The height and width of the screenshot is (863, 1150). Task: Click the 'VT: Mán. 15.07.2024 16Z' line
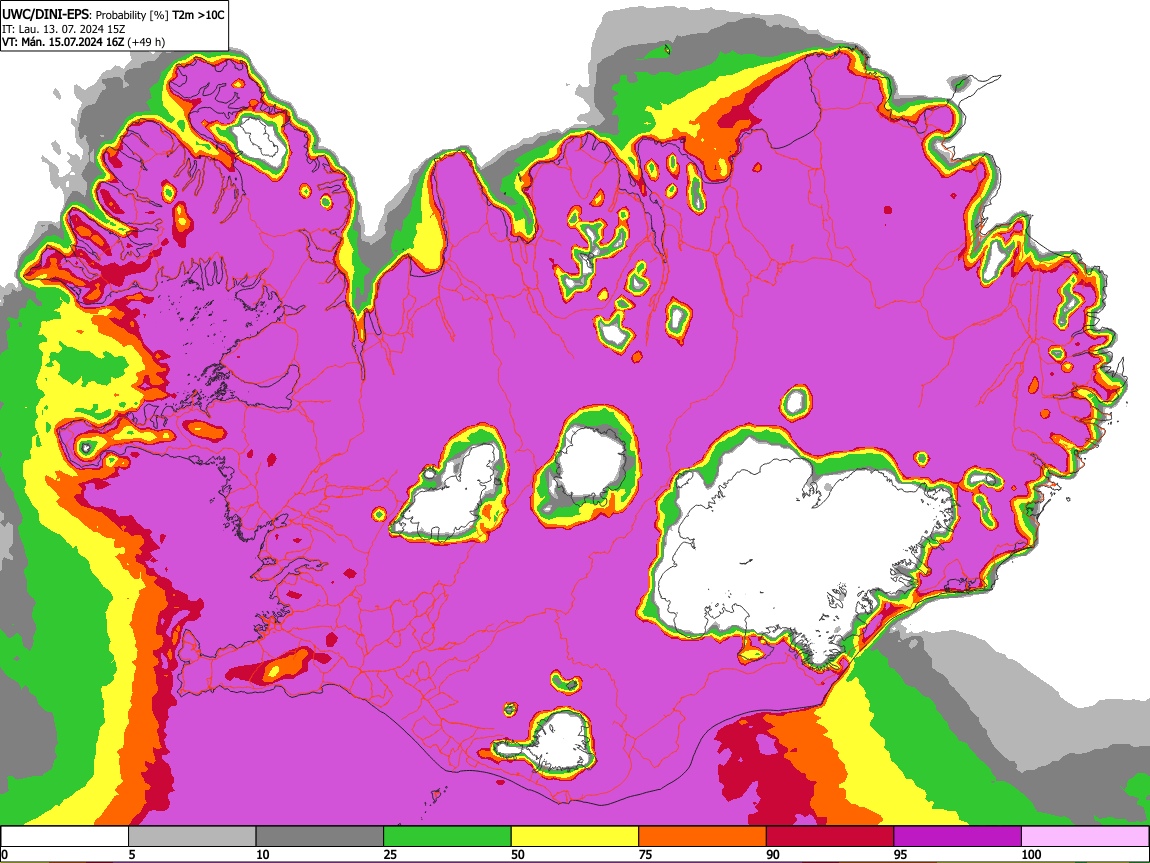[64, 42]
